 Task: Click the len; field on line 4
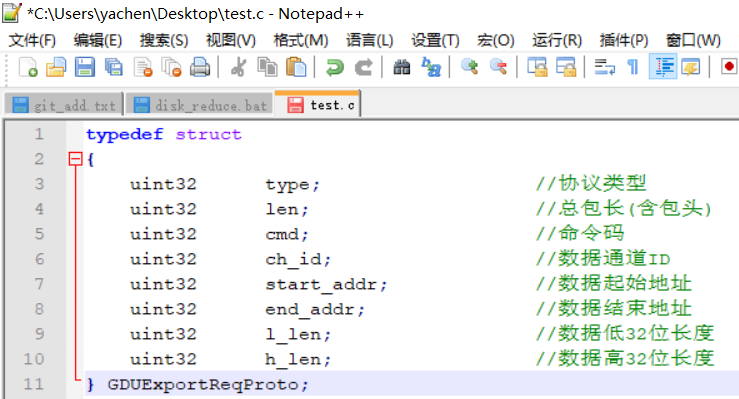coord(287,209)
